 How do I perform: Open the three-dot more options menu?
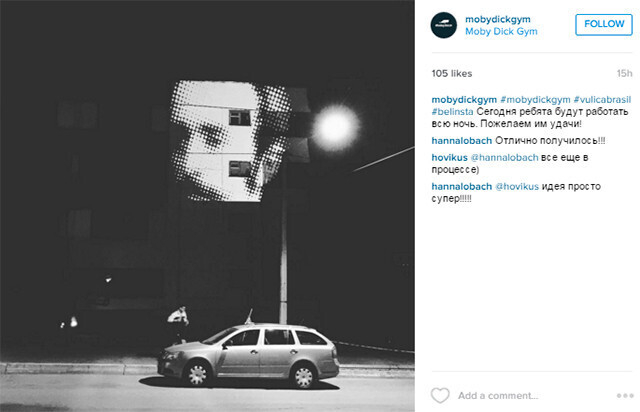(x=625, y=396)
